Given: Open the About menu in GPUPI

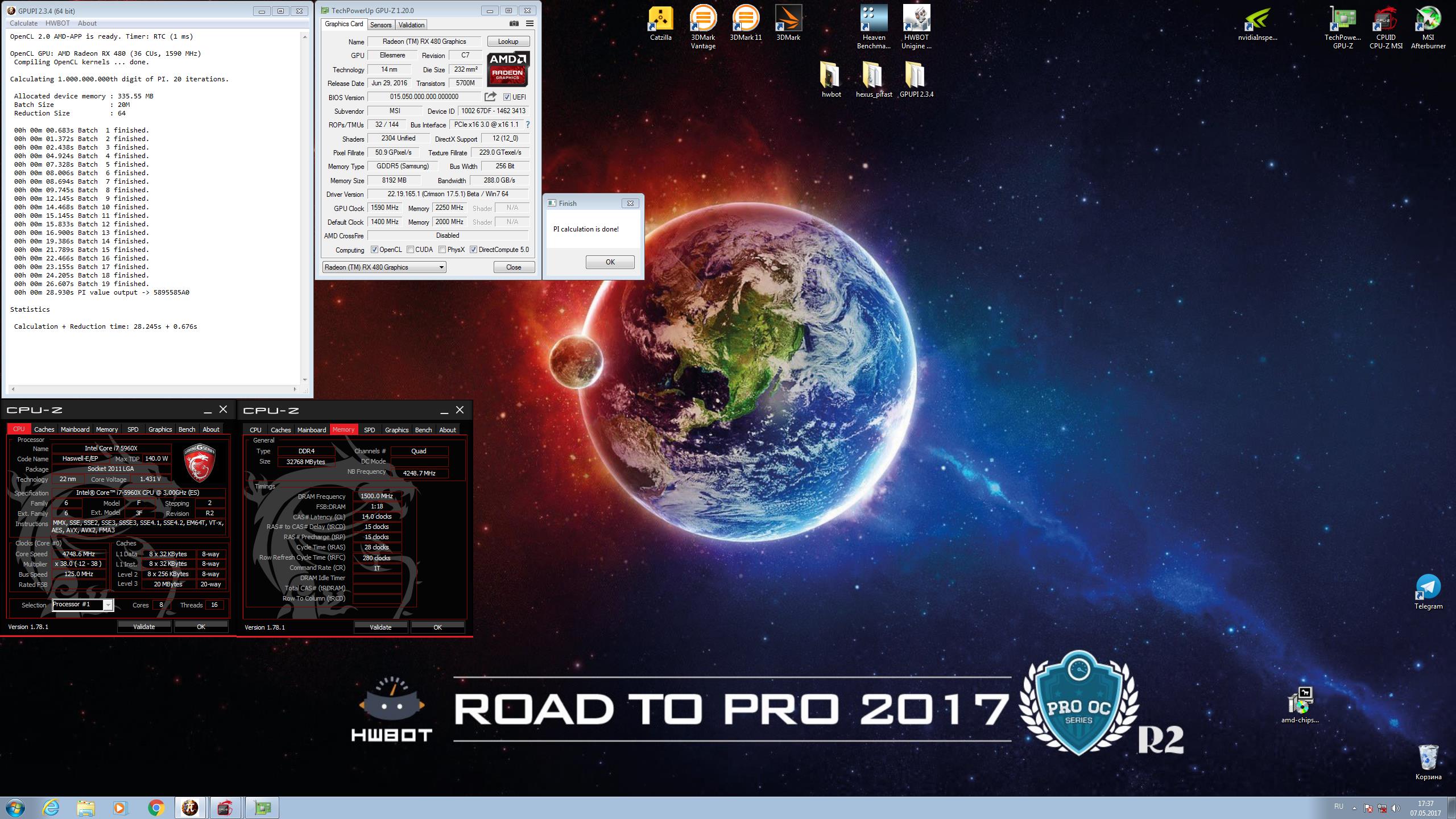Looking at the screenshot, I should pyautogui.click(x=87, y=23).
